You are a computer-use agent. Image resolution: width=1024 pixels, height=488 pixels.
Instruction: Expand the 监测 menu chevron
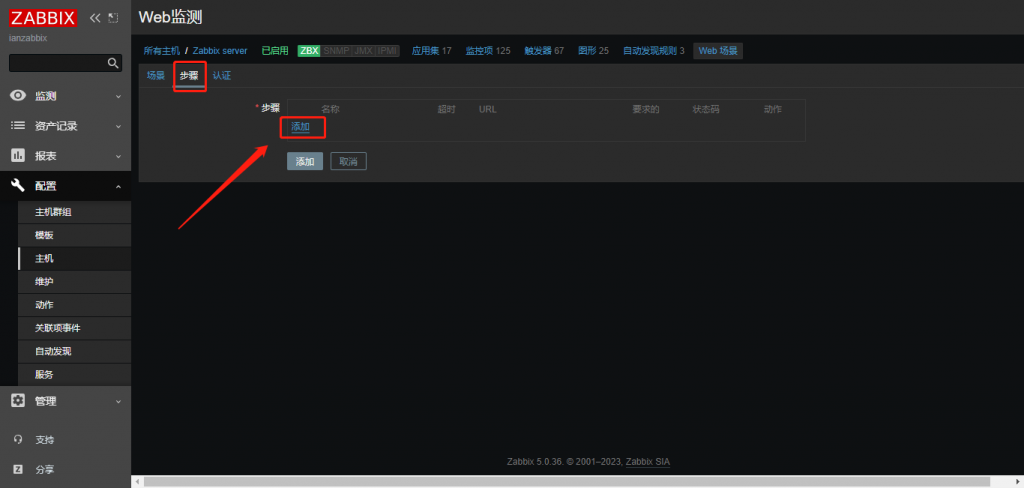118,97
